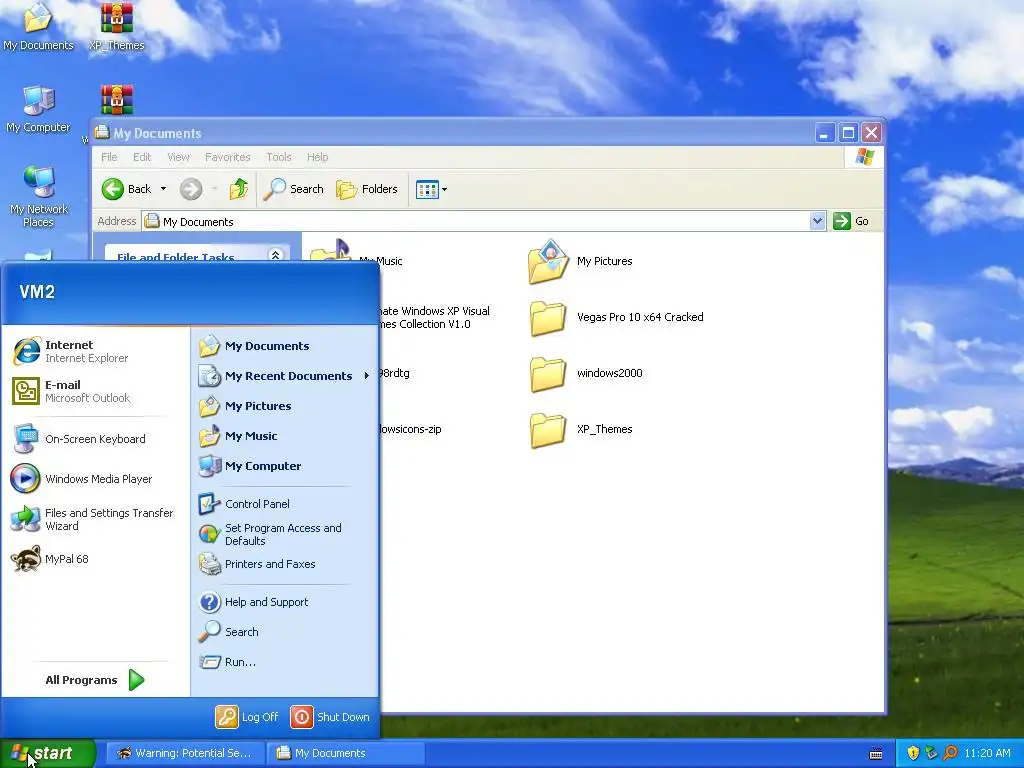Select the My Pictures folder

[580, 261]
